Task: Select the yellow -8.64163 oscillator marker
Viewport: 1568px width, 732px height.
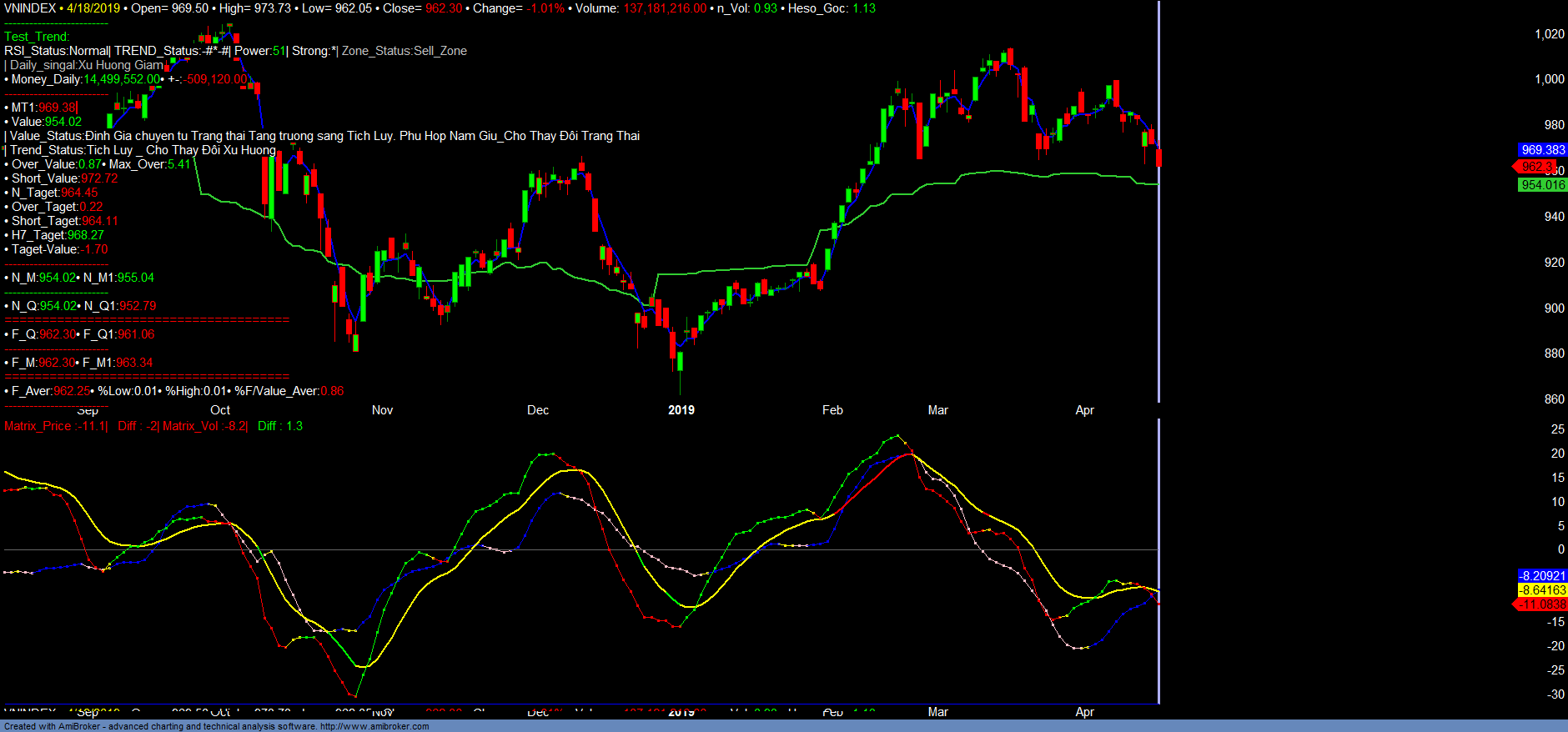Action: pyautogui.click(x=1542, y=590)
